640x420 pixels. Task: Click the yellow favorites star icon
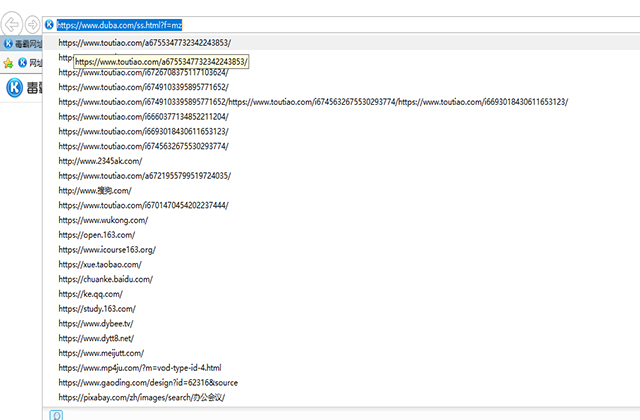[x=8, y=63]
